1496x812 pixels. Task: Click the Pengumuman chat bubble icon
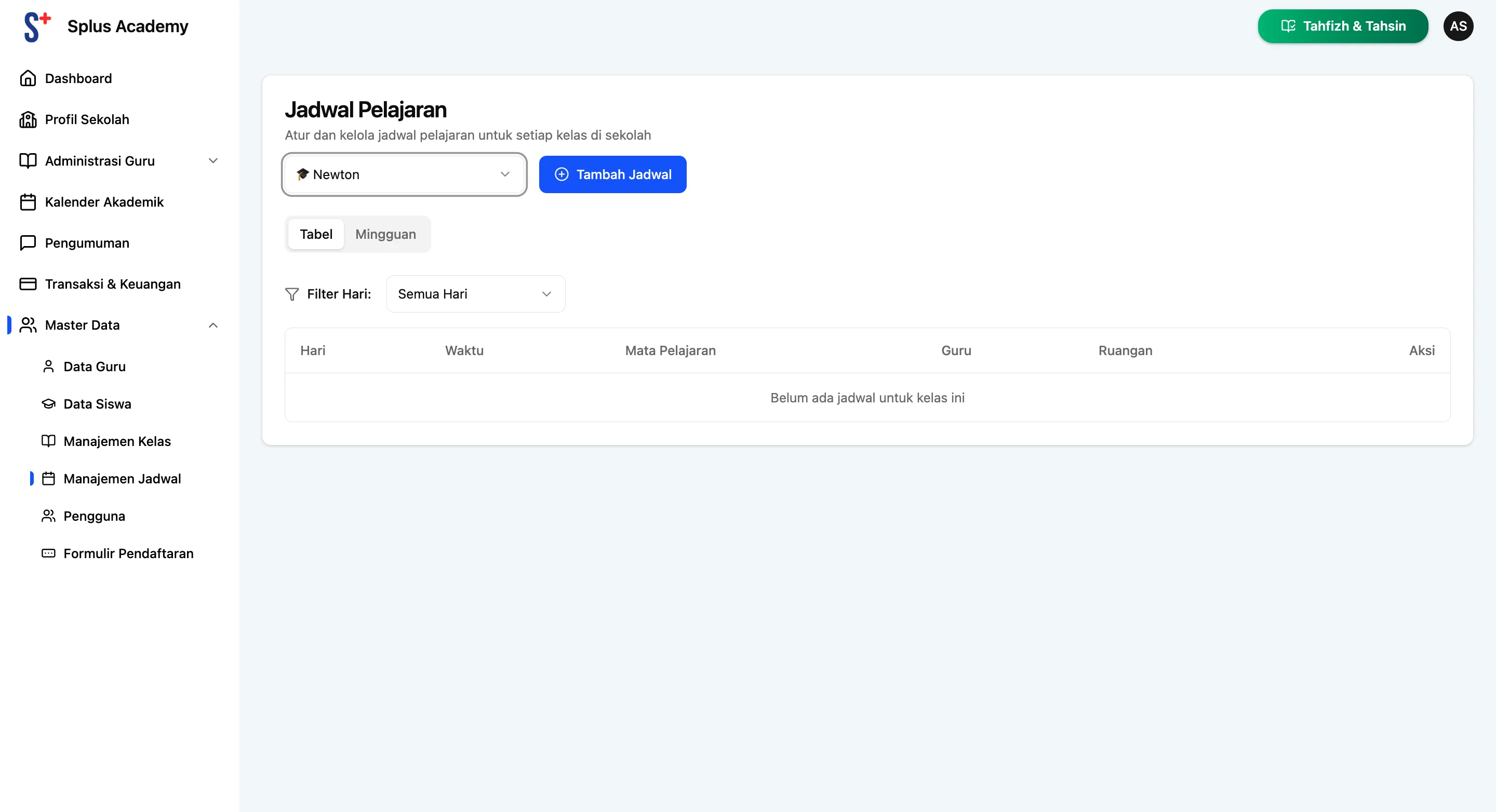click(x=28, y=242)
